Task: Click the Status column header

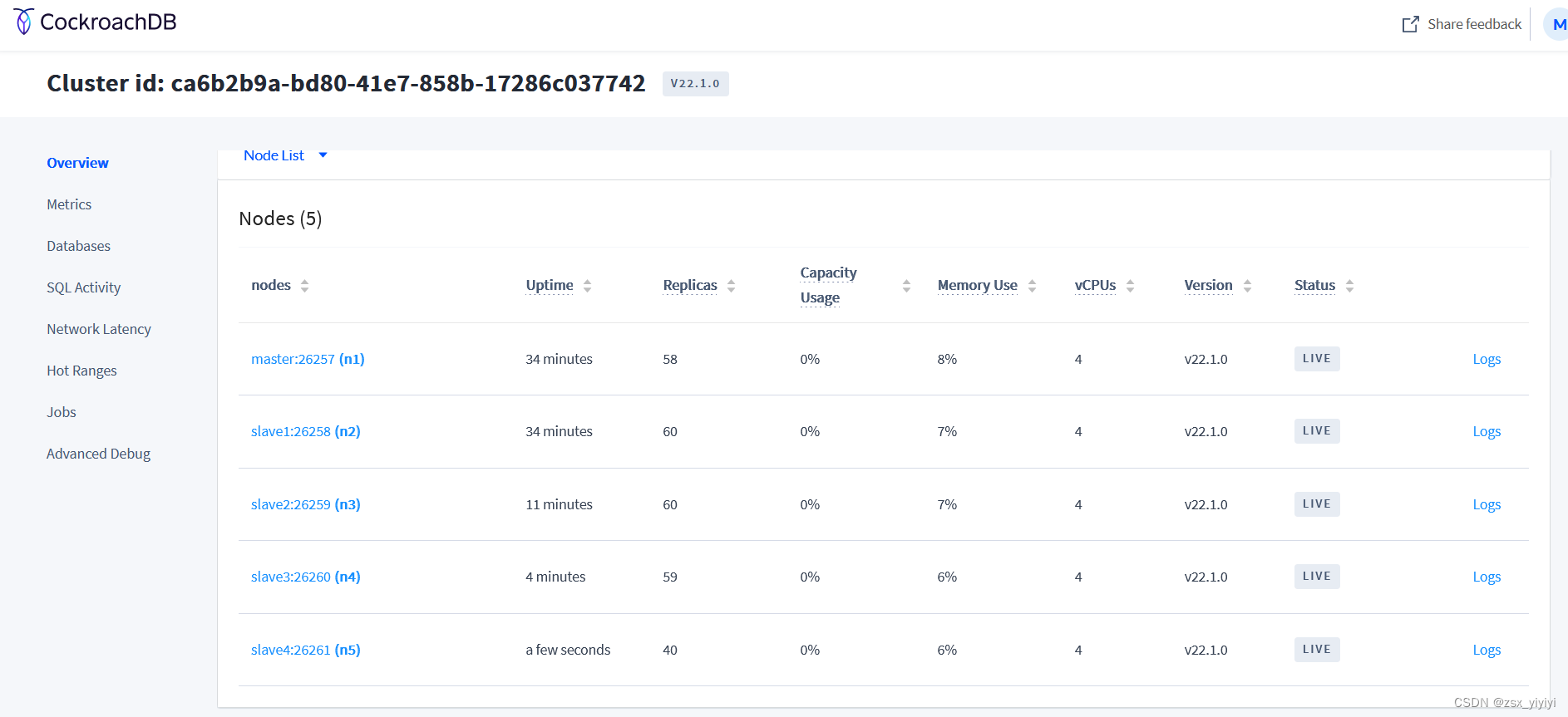Action: pos(1314,285)
